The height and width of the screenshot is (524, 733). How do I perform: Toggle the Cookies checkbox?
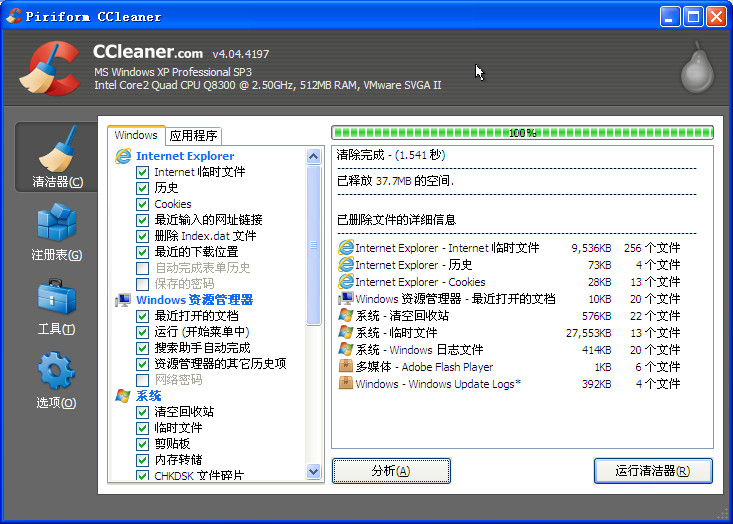143,204
